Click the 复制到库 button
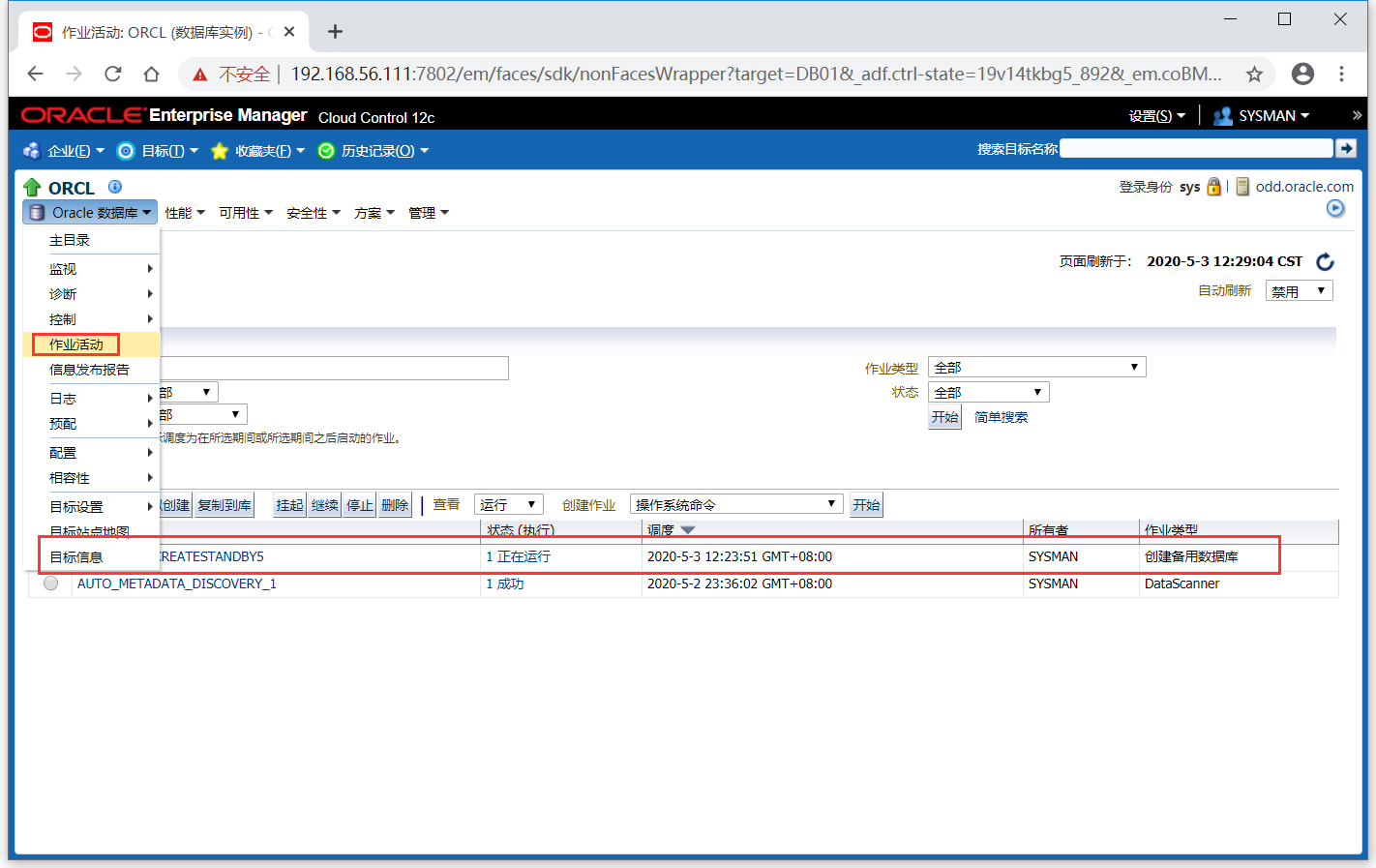Image resolution: width=1376 pixels, height=868 pixels. point(224,505)
